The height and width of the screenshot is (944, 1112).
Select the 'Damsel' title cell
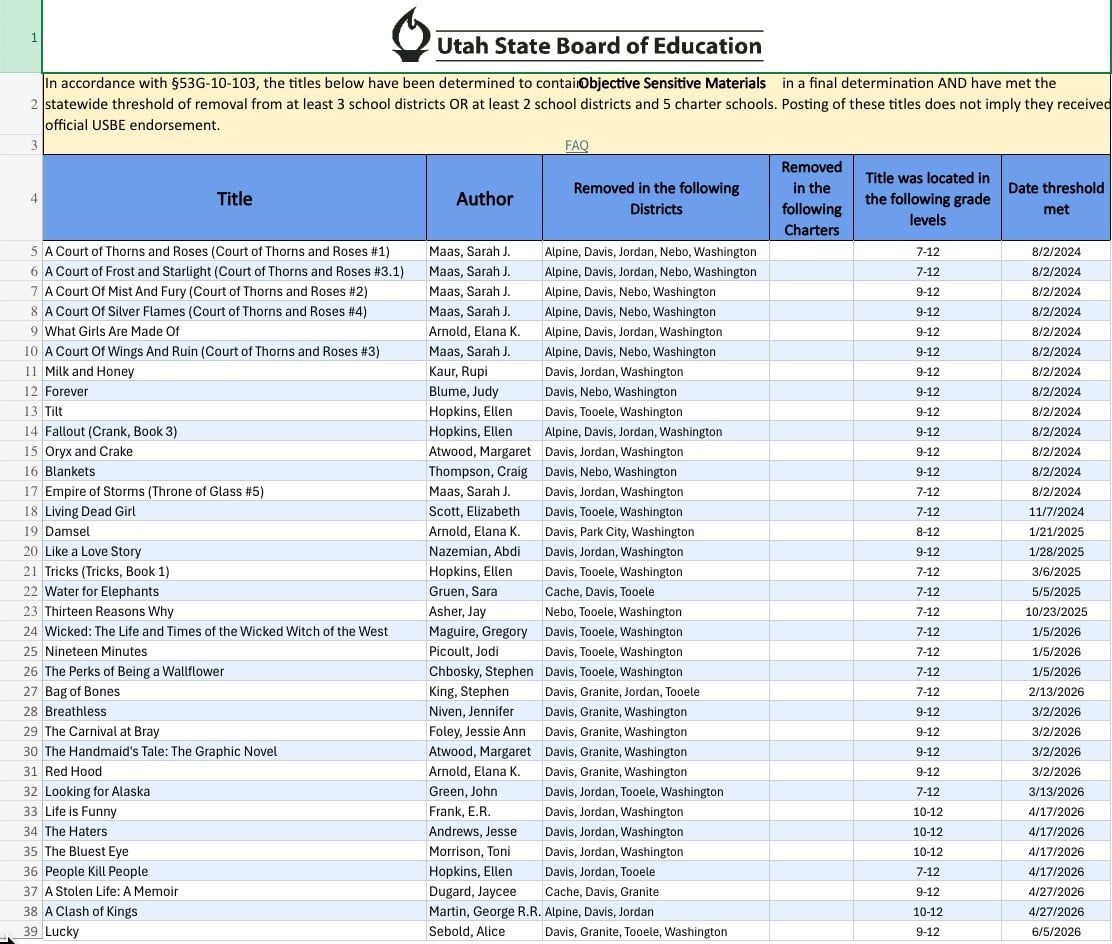(235, 531)
